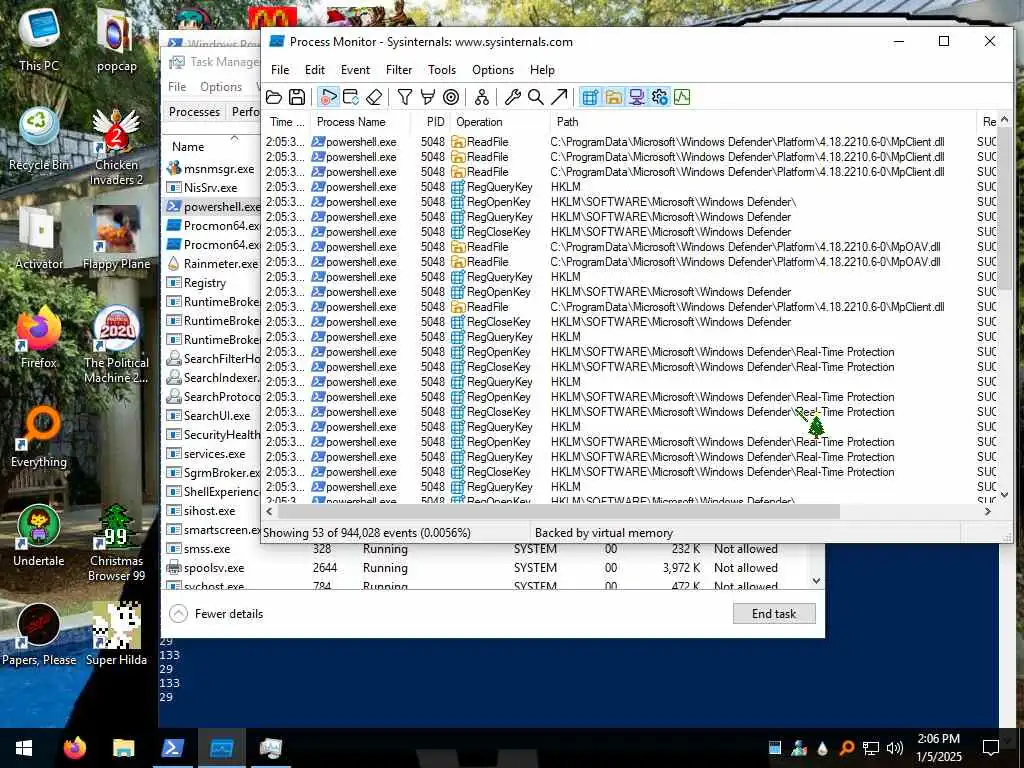
Task: Click the Clear display eraser icon
Action: point(374,97)
